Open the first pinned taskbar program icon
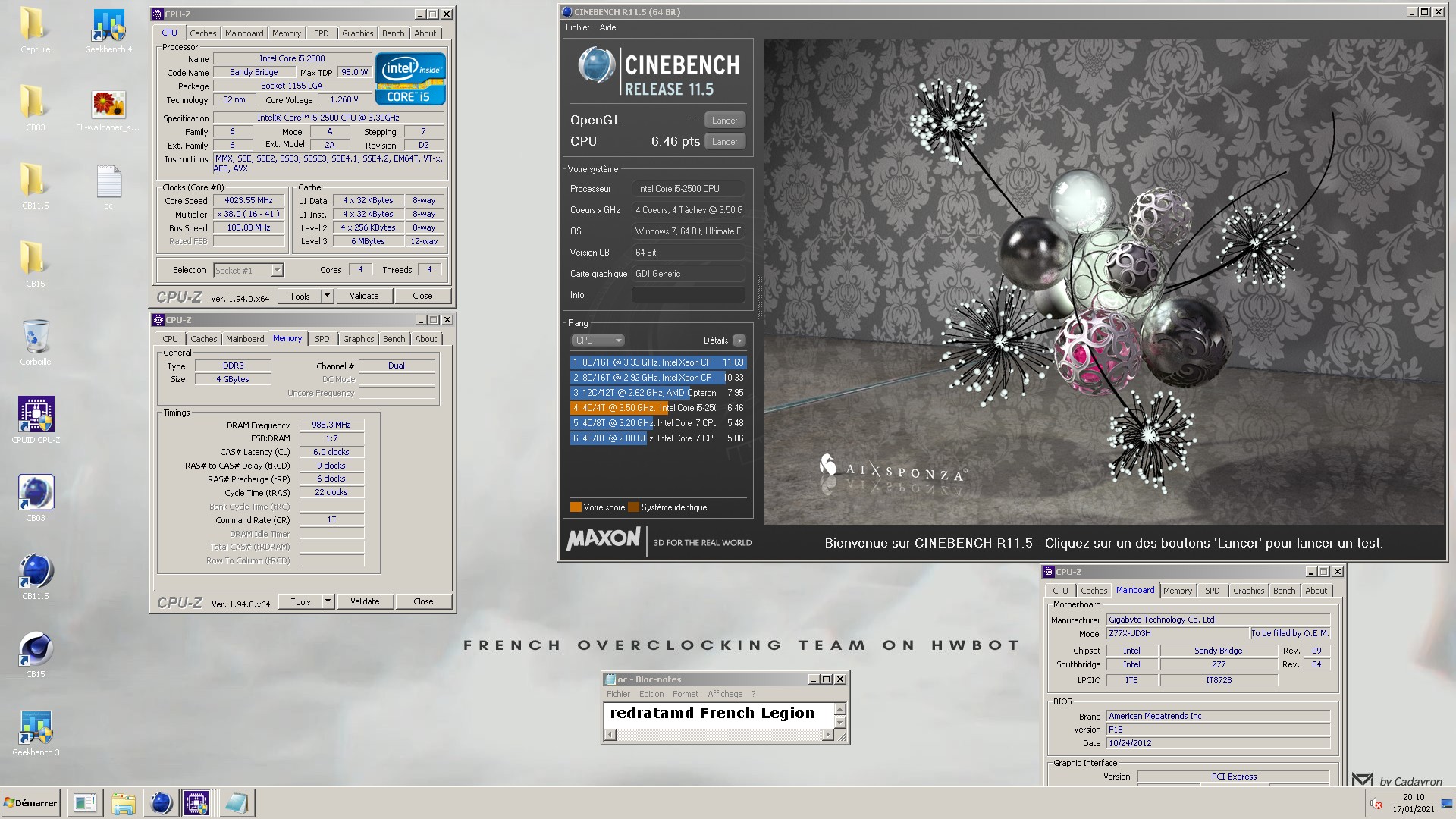The height and width of the screenshot is (819, 1456). [x=84, y=803]
